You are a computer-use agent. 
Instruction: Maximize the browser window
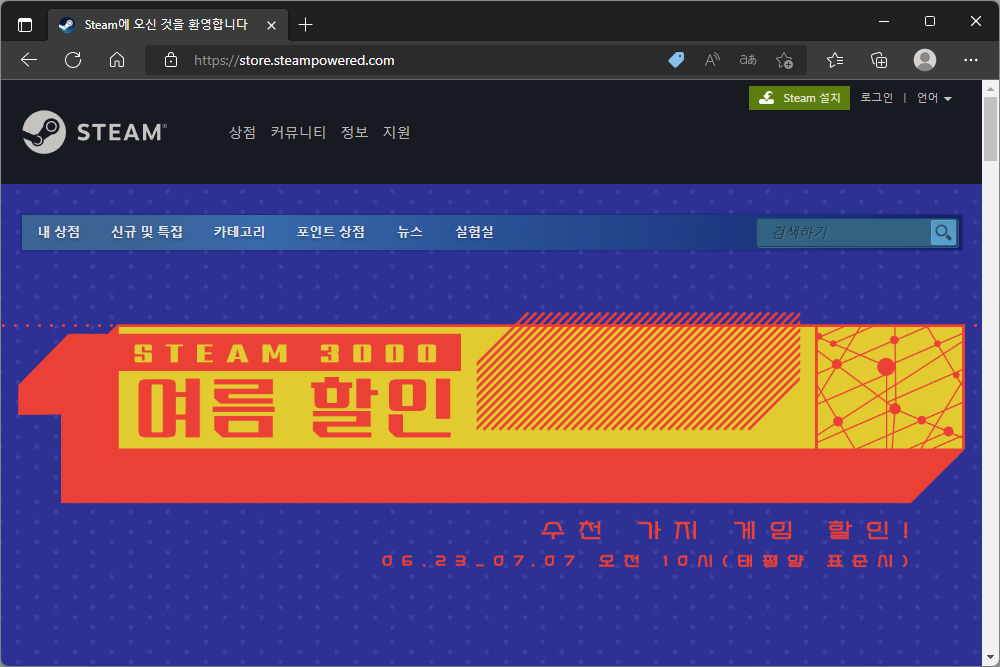pos(930,21)
